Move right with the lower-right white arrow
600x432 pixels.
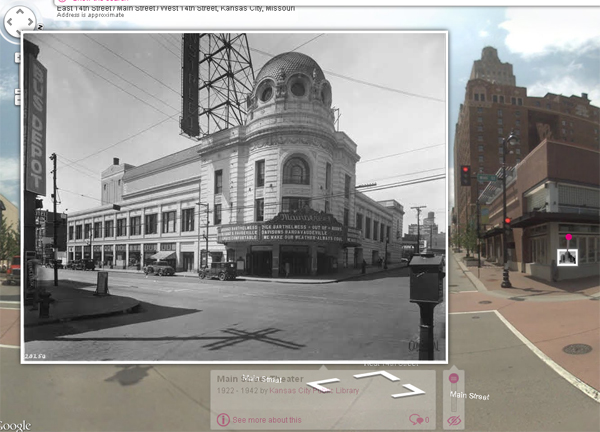(409, 391)
